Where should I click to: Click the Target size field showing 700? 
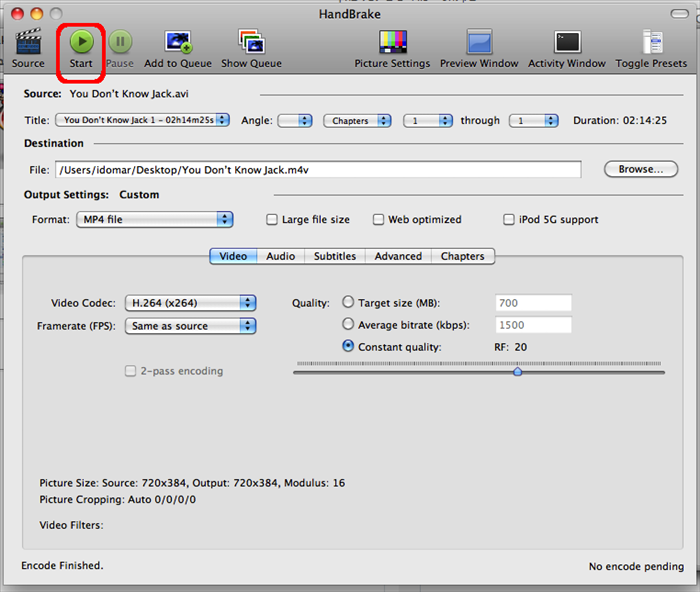(533, 303)
